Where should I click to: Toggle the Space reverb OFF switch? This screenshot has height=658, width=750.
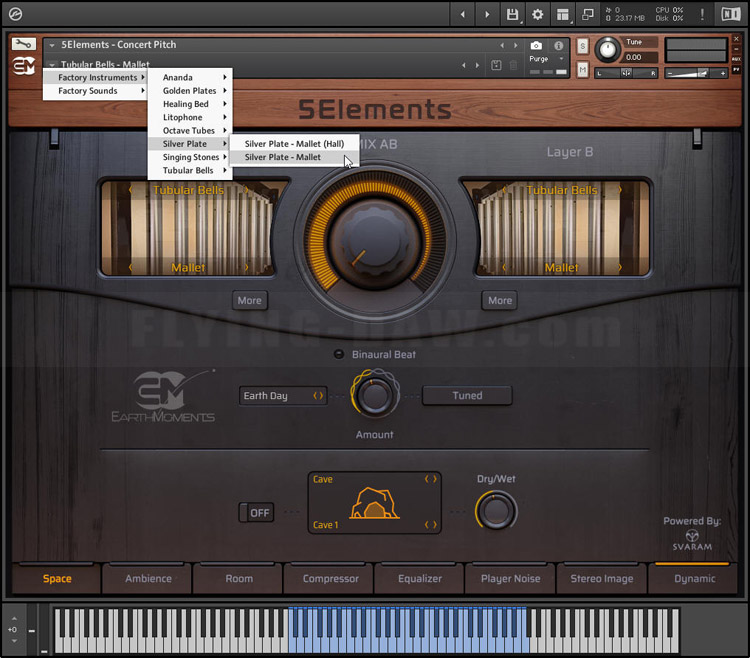256,513
